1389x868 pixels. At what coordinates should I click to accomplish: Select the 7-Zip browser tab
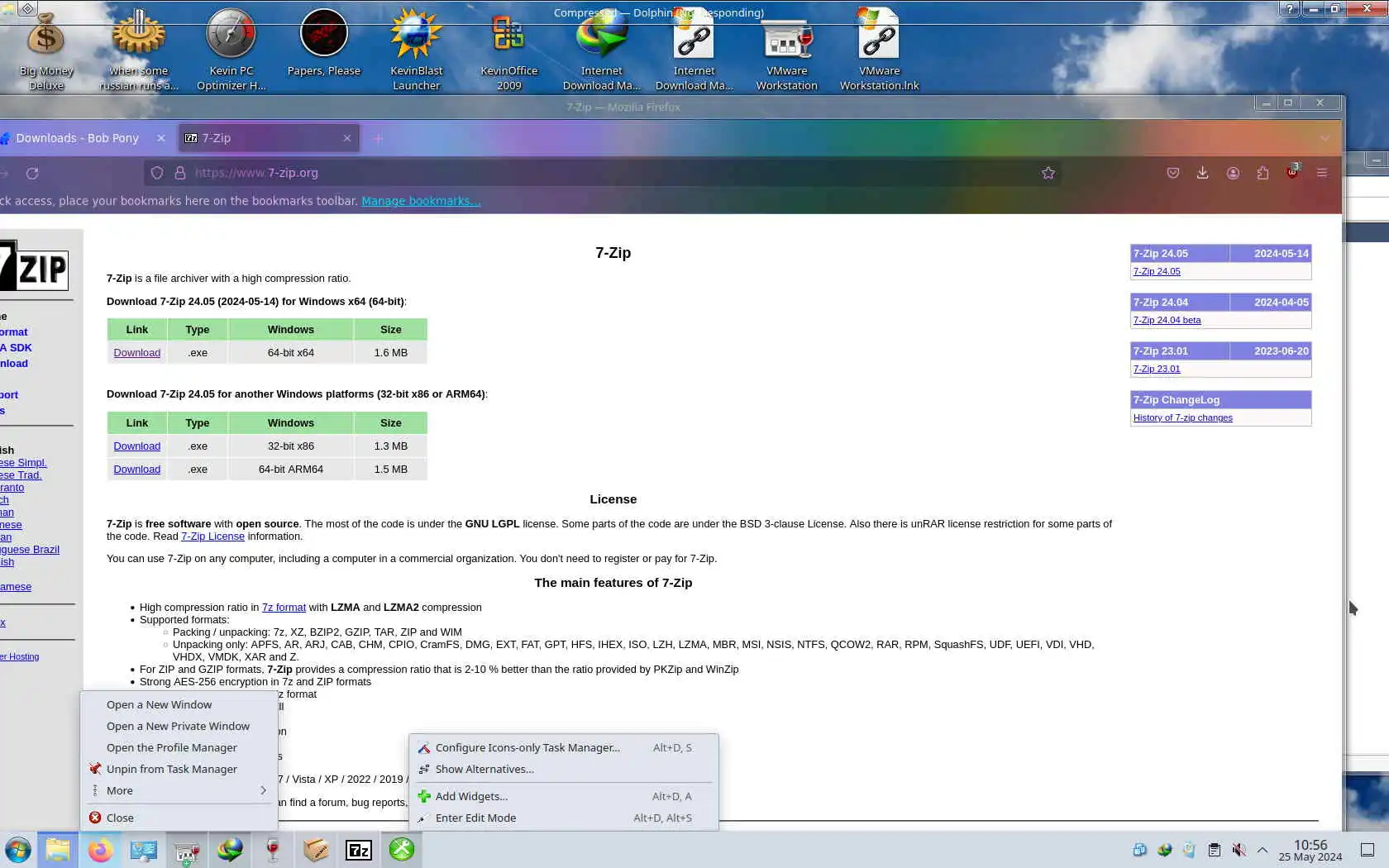[x=270, y=138]
